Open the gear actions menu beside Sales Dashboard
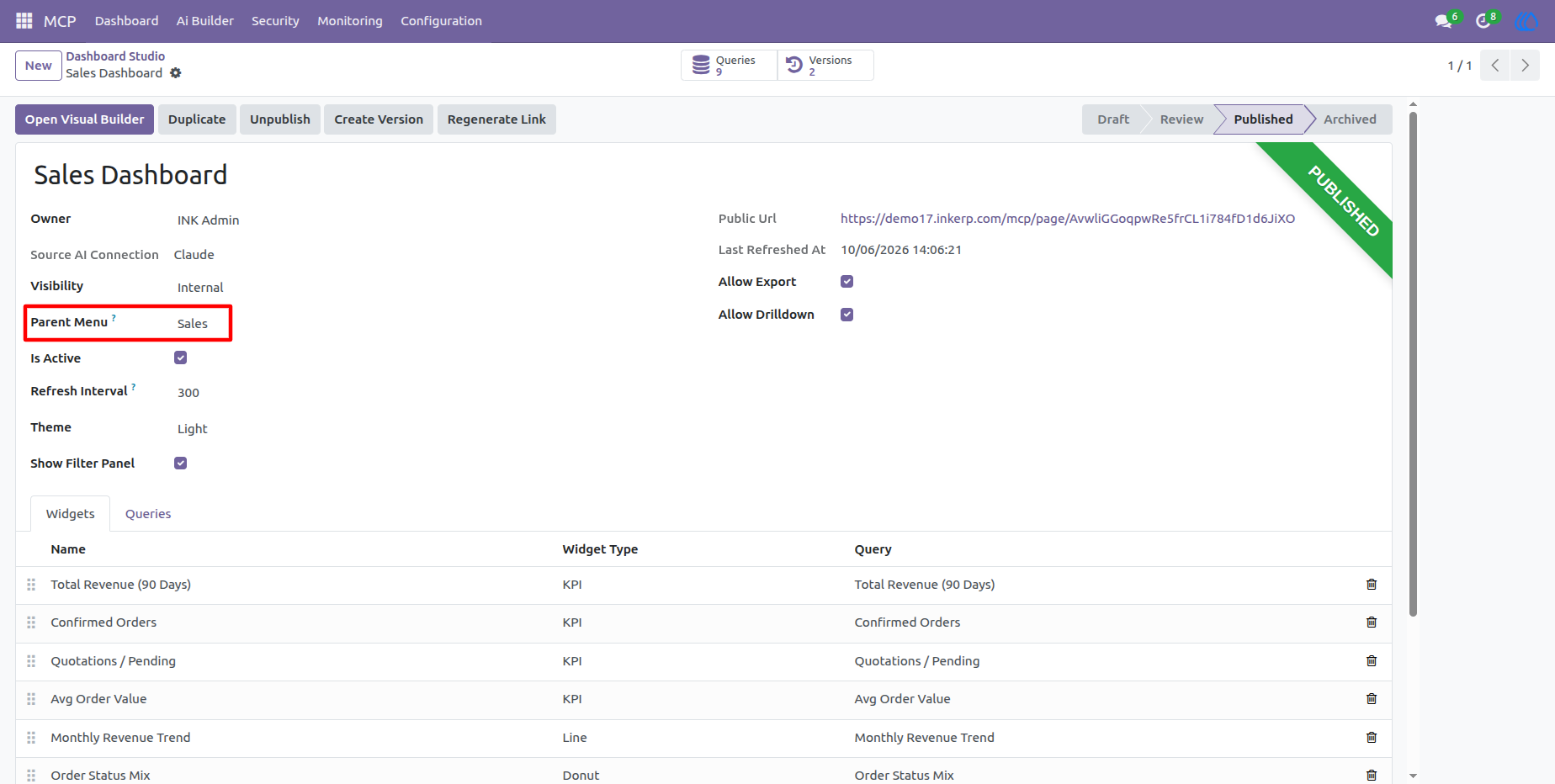 click(175, 73)
